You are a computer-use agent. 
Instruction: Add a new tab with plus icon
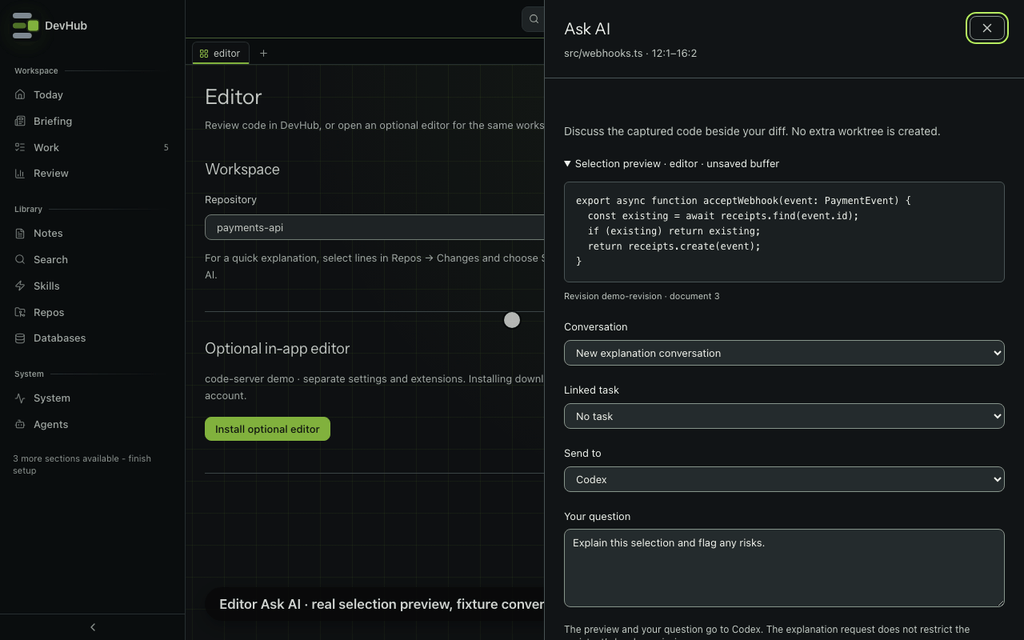(263, 54)
